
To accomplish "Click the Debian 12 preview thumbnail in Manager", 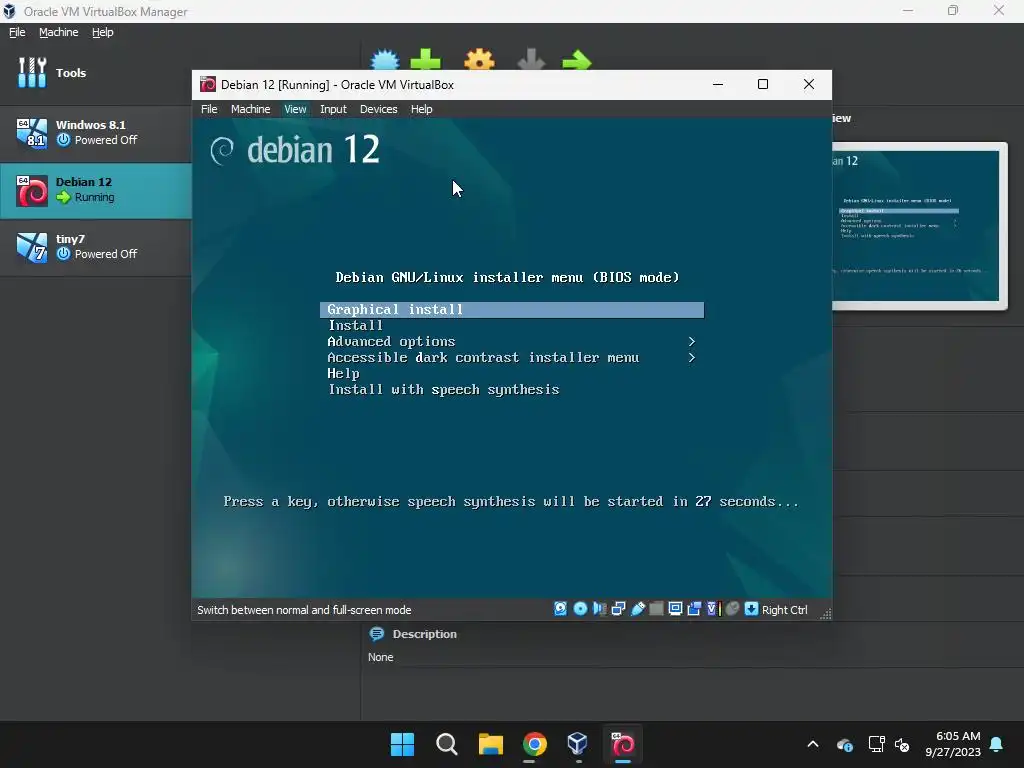I will pyautogui.click(x=920, y=226).
